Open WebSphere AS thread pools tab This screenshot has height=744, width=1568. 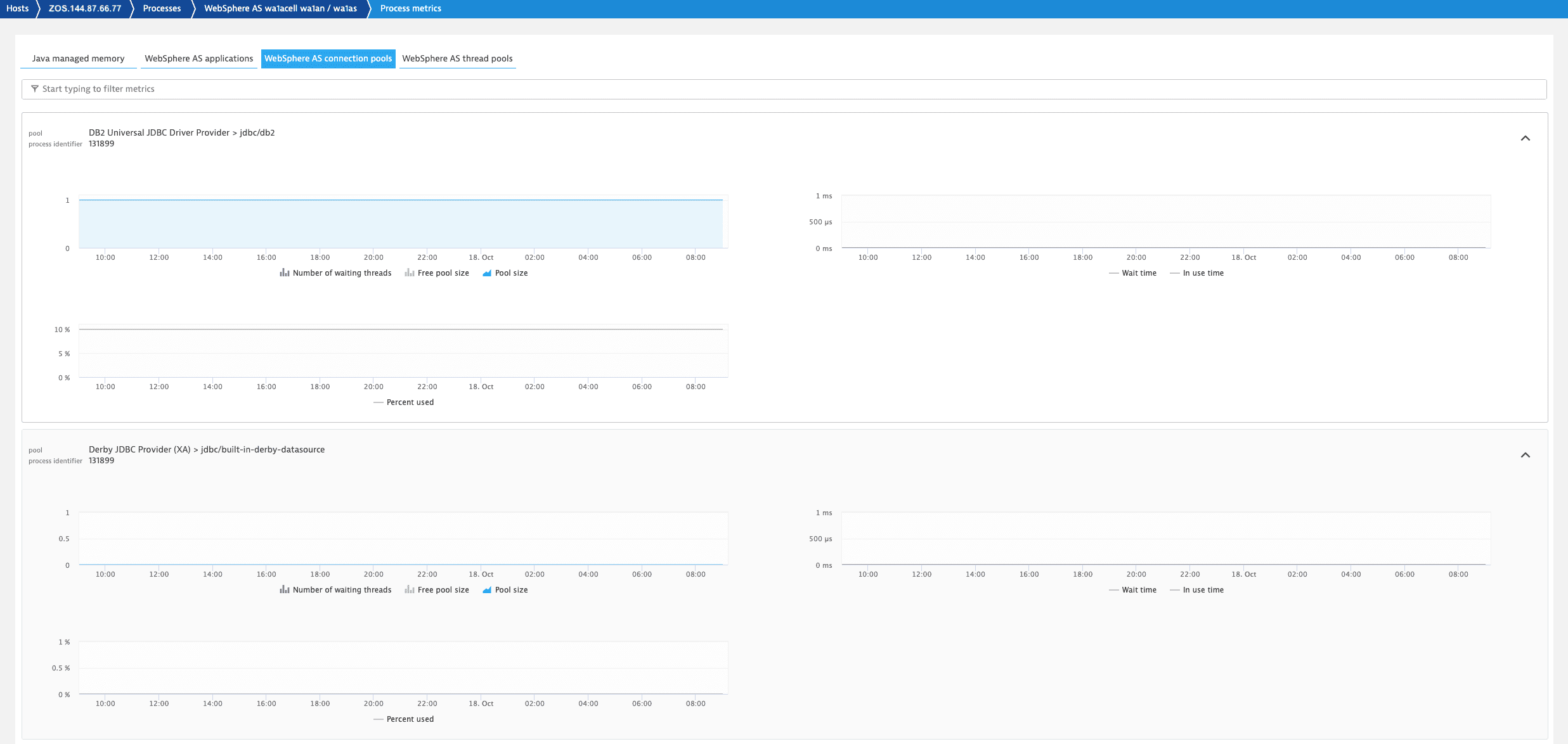coord(457,58)
